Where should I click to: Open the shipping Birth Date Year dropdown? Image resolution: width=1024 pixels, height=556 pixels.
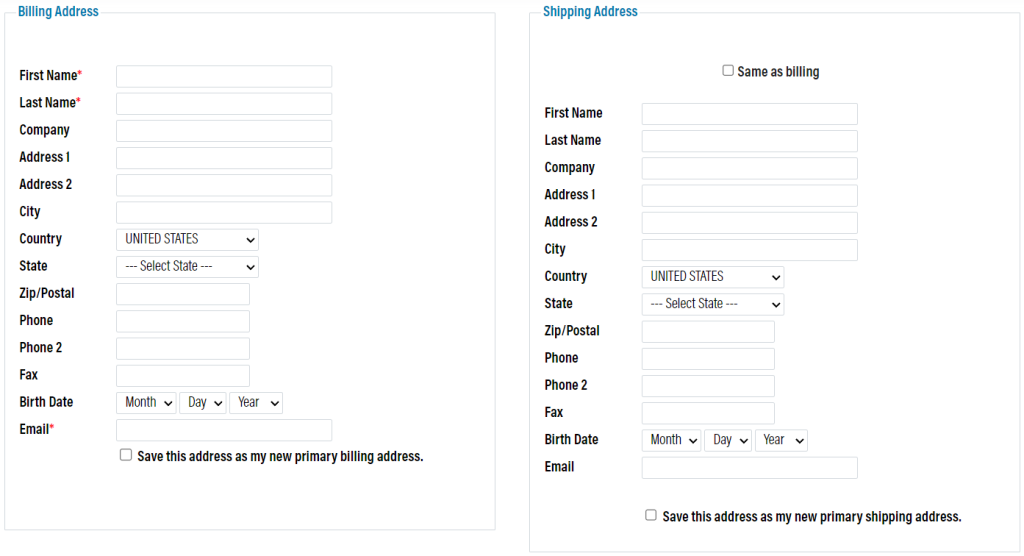coord(781,440)
